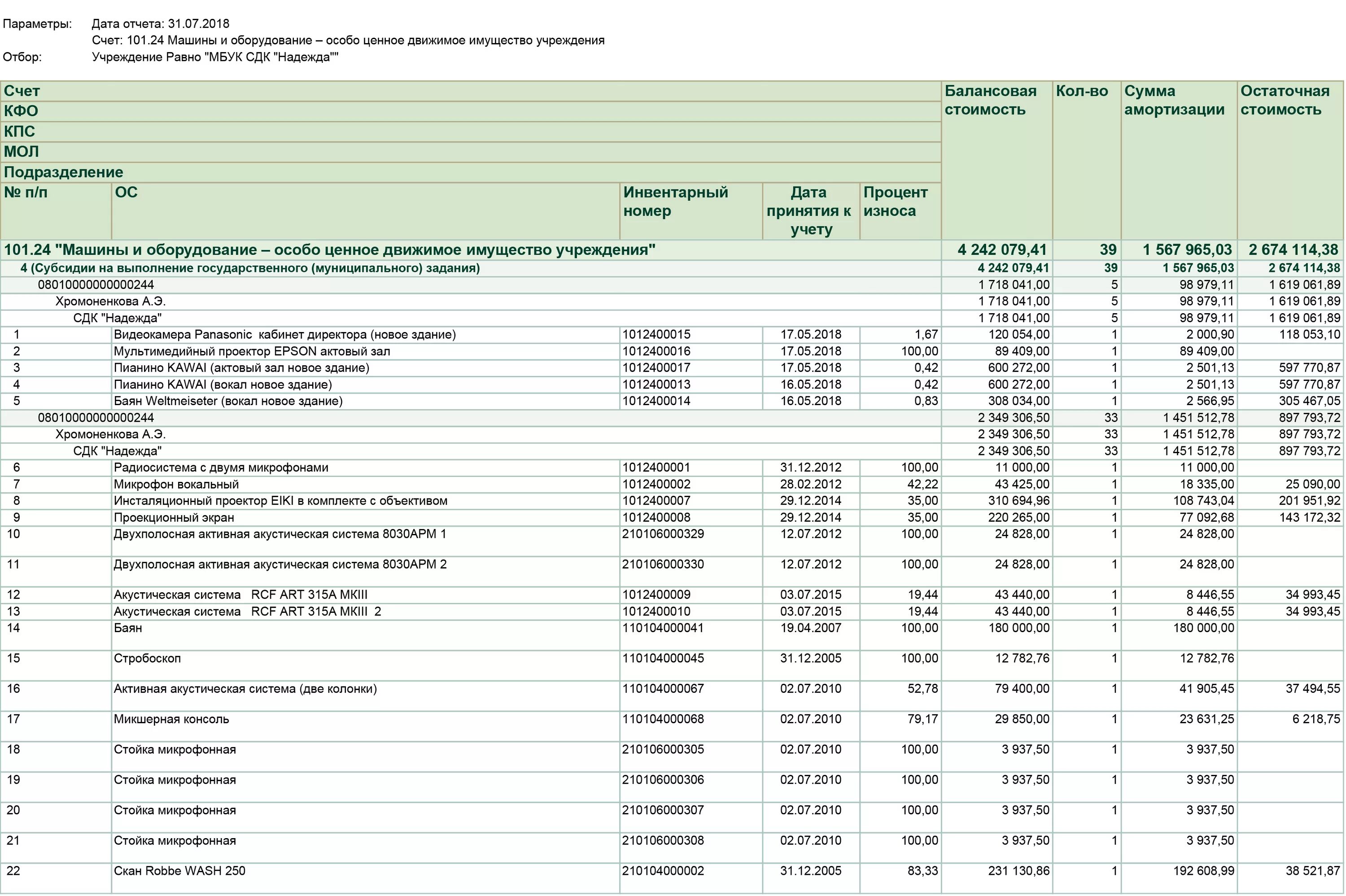Select amortization value 108 743,04
1346x896 pixels.
tap(1203, 501)
